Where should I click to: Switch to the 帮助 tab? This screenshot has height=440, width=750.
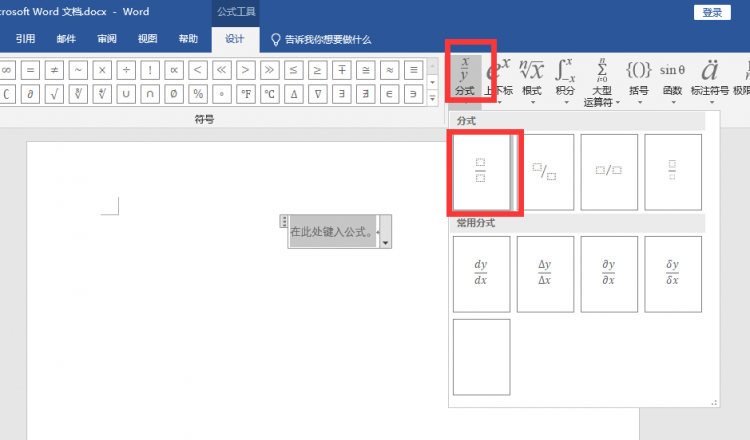pyautogui.click(x=188, y=39)
